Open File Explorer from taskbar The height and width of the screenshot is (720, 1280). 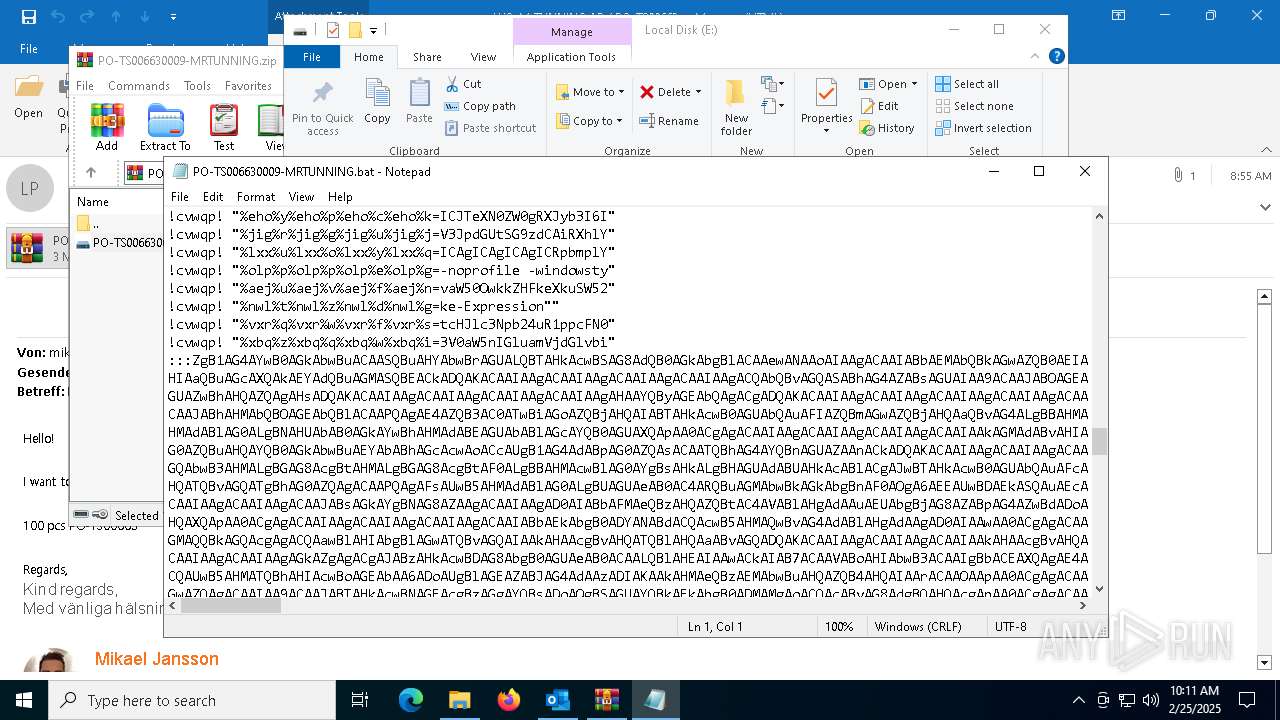click(x=459, y=700)
